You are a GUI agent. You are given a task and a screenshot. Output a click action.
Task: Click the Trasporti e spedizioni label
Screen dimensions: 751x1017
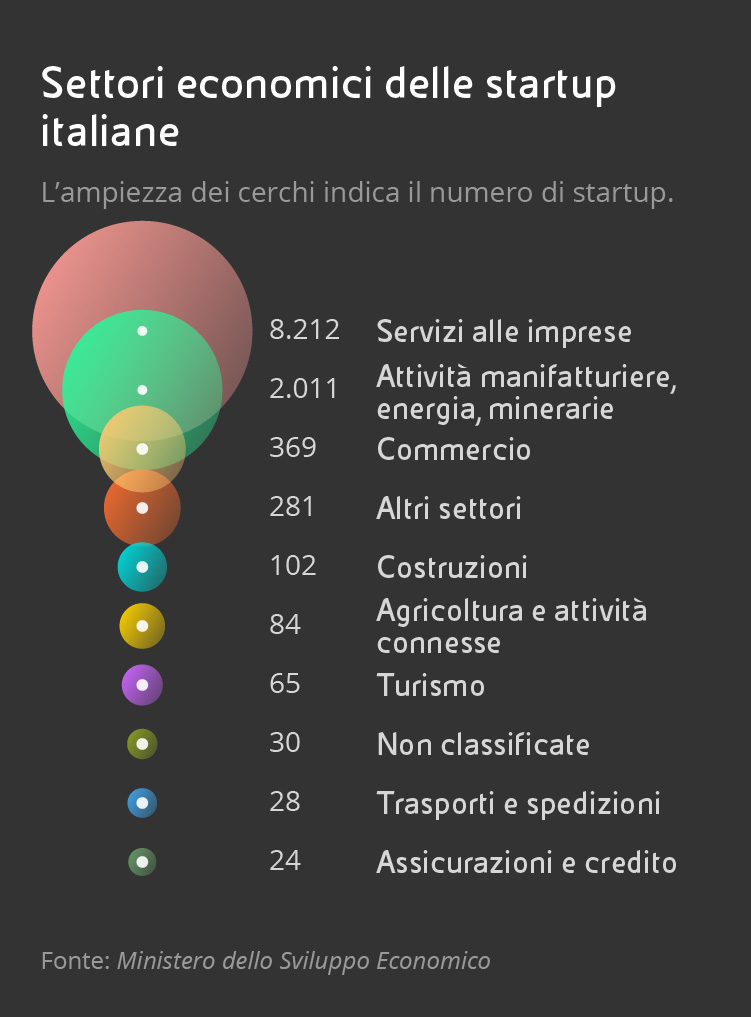518,803
